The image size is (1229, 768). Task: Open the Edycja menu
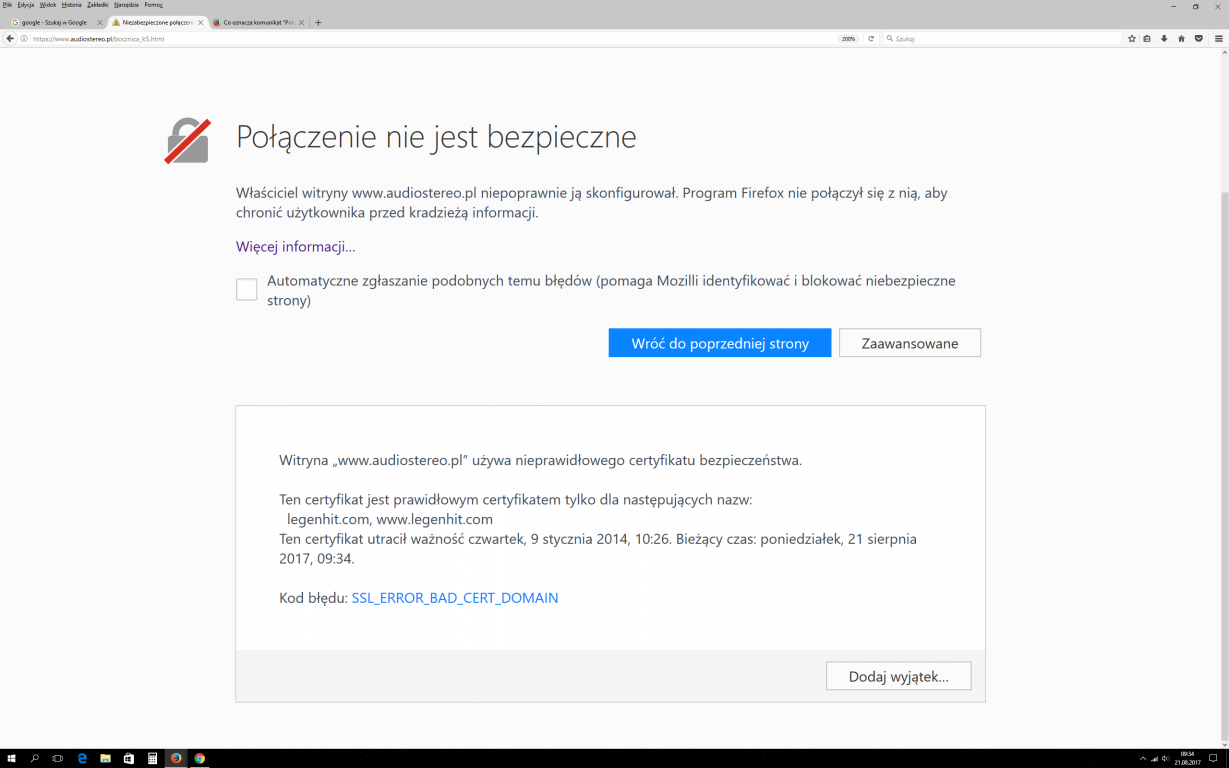[25, 5]
